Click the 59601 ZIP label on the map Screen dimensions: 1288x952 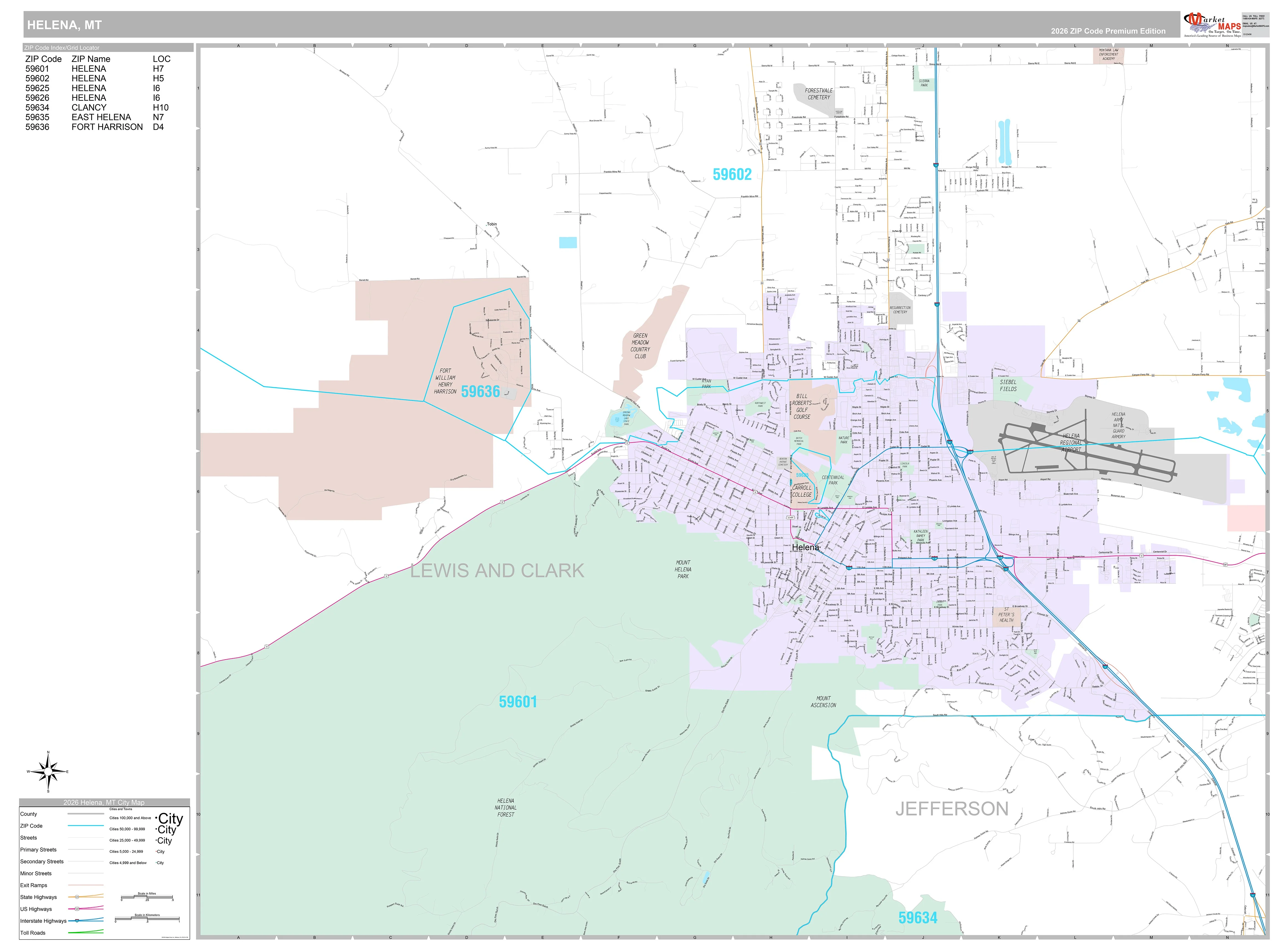tap(518, 702)
